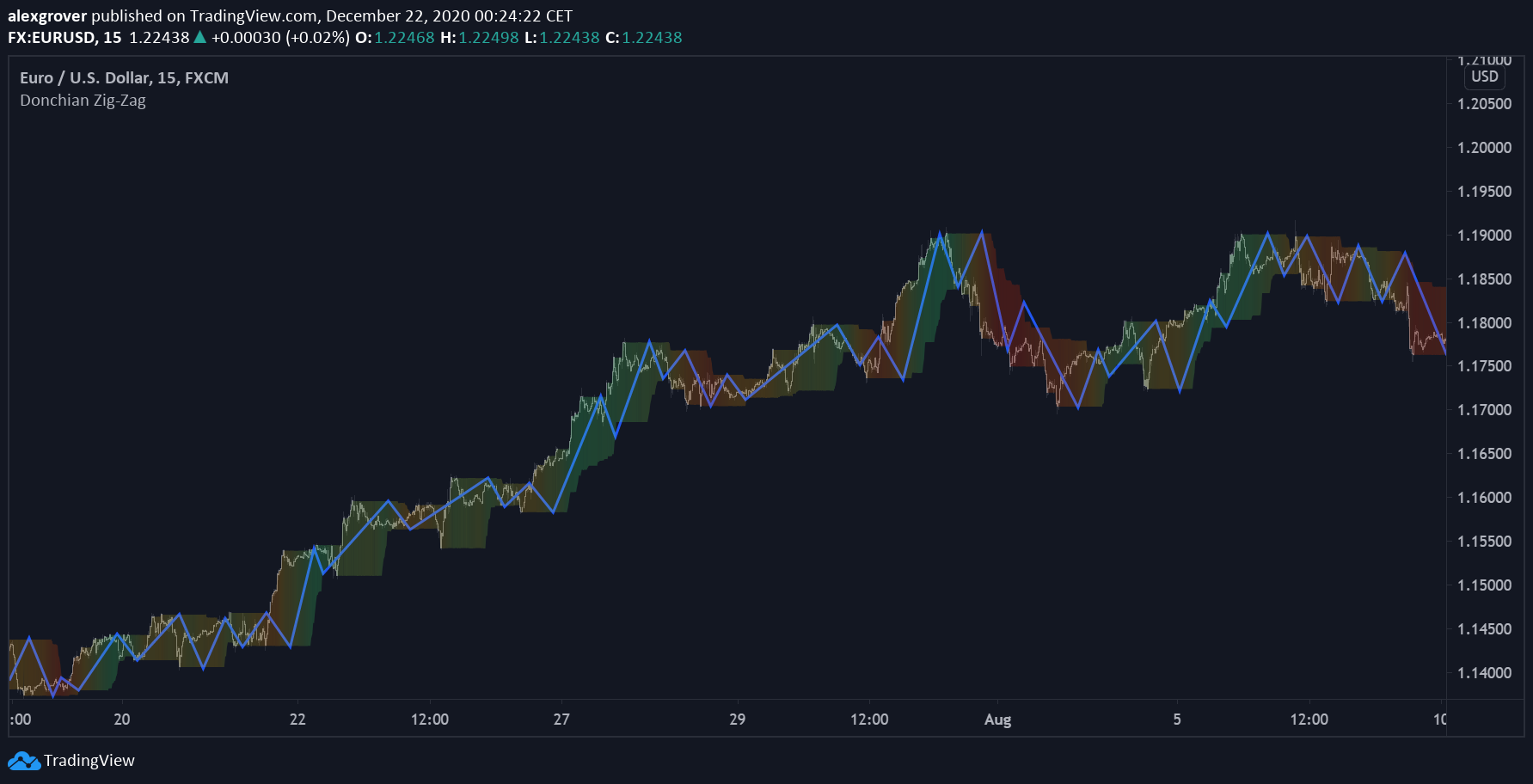Click the 1.17500 price axis label
The width and height of the screenshot is (1533, 784).
coord(1484,366)
